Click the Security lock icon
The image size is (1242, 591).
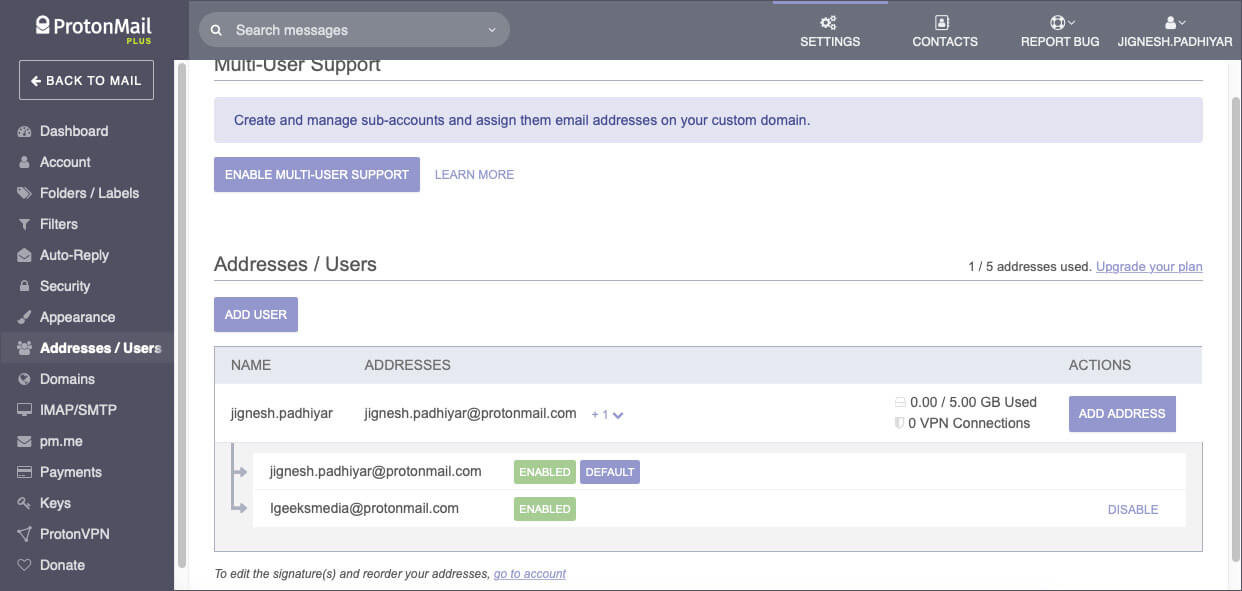pos(25,286)
